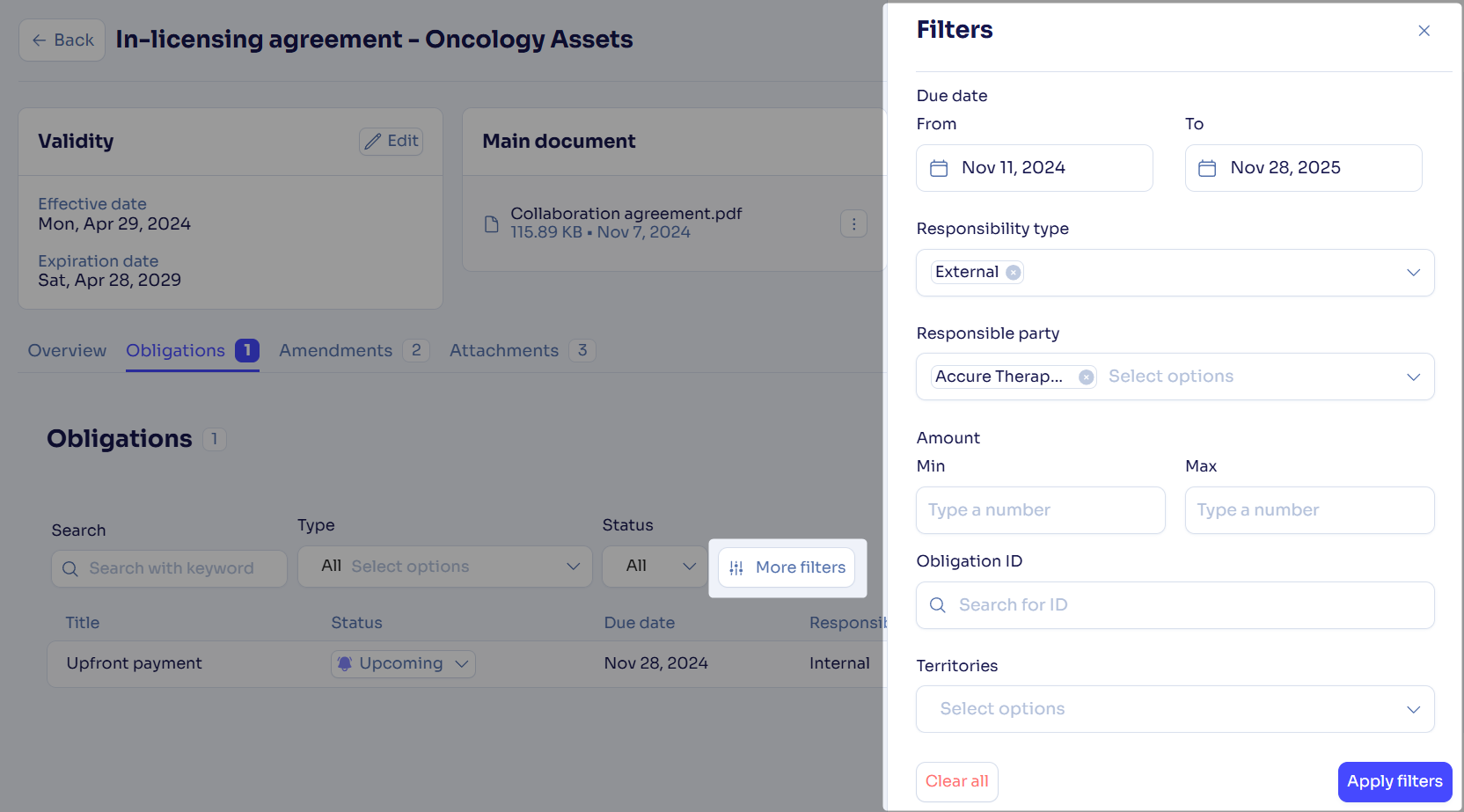Close the Filters panel with X icon
The height and width of the screenshot is (812, 1464).
[x=1424, y=31]
